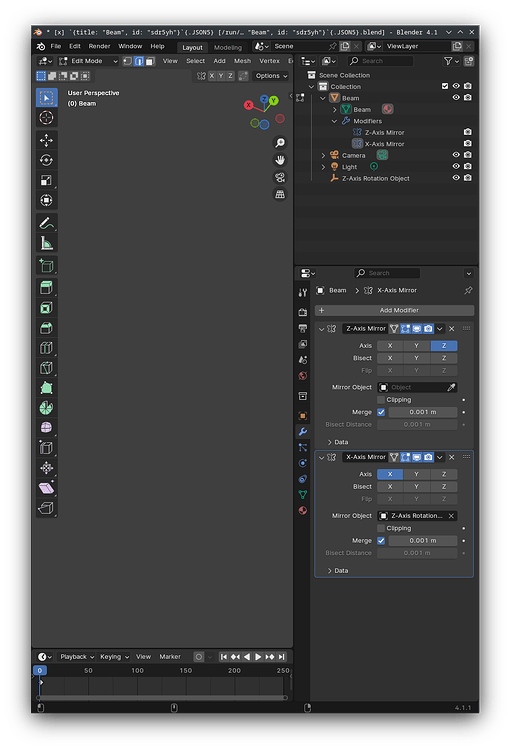Expand the Light tree item
The width and height of the screenshot is (510, 750).
coord(323,167)
